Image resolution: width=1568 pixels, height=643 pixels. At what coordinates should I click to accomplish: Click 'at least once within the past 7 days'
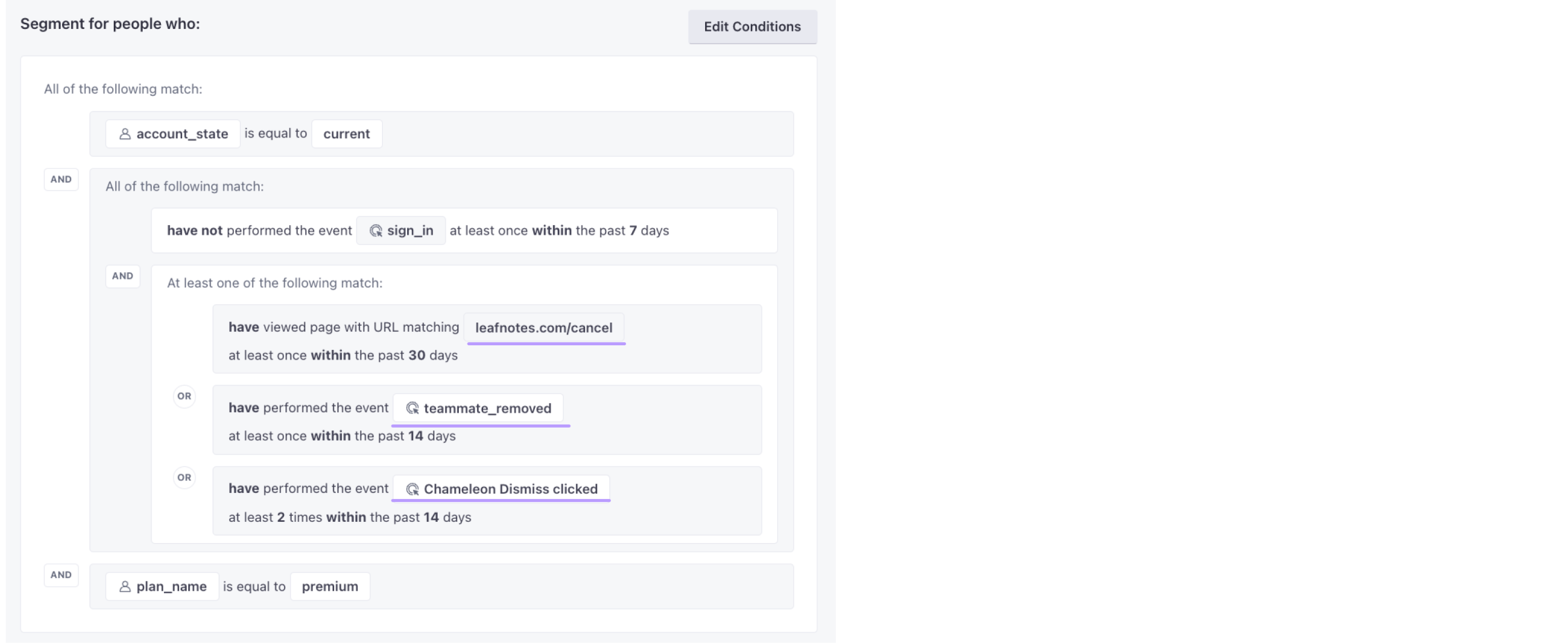(559, 231)
